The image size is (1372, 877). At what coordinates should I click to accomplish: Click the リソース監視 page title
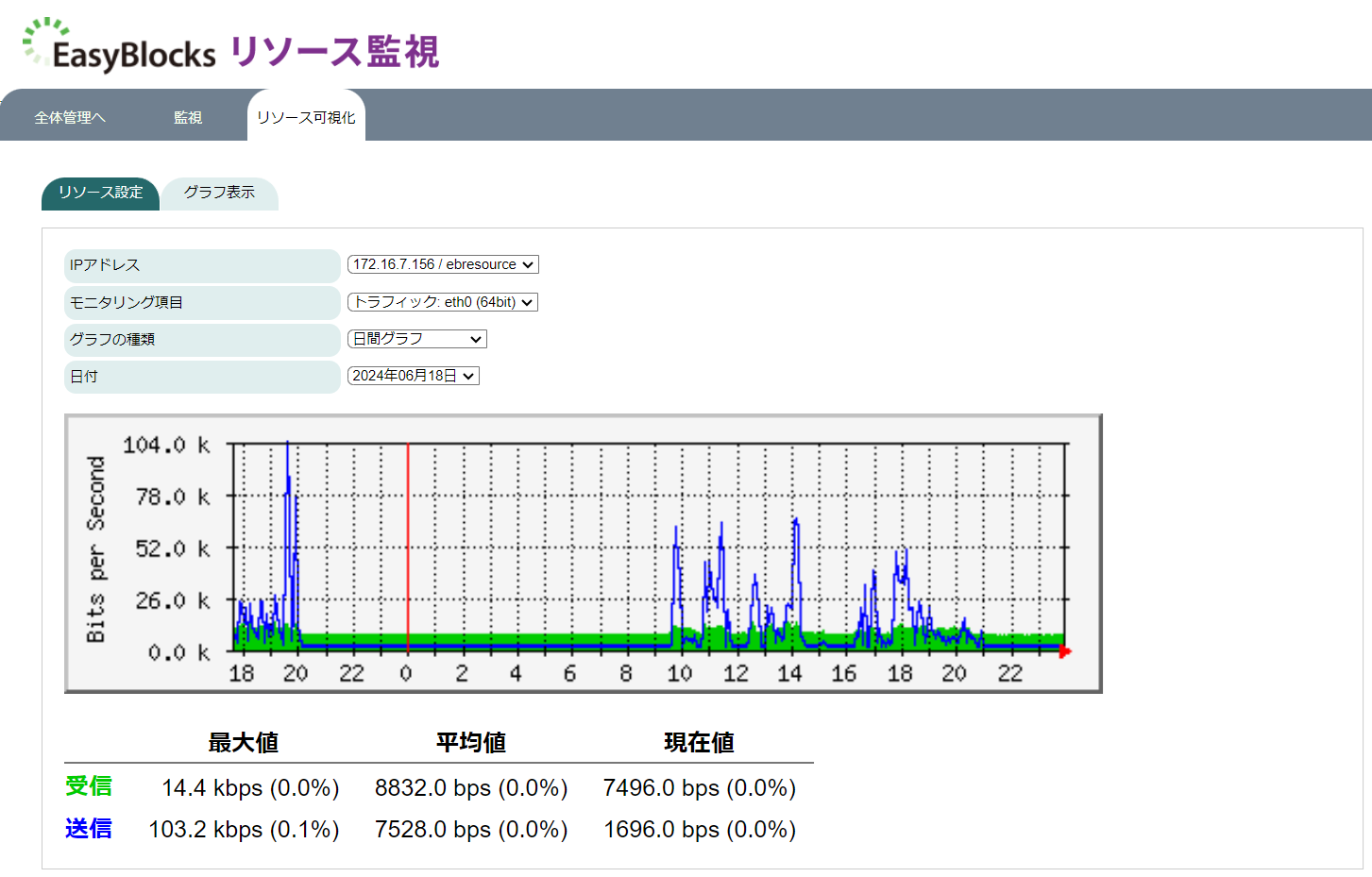[334, 52]
